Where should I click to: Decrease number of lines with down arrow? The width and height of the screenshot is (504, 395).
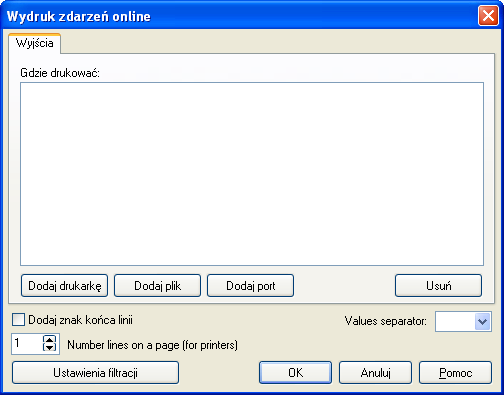point(49,348)
